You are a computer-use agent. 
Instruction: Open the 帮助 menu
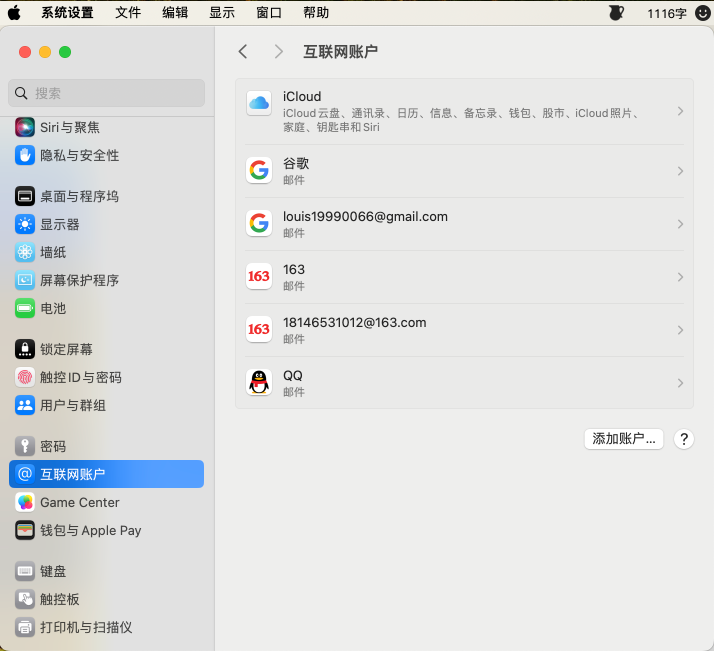316,13
